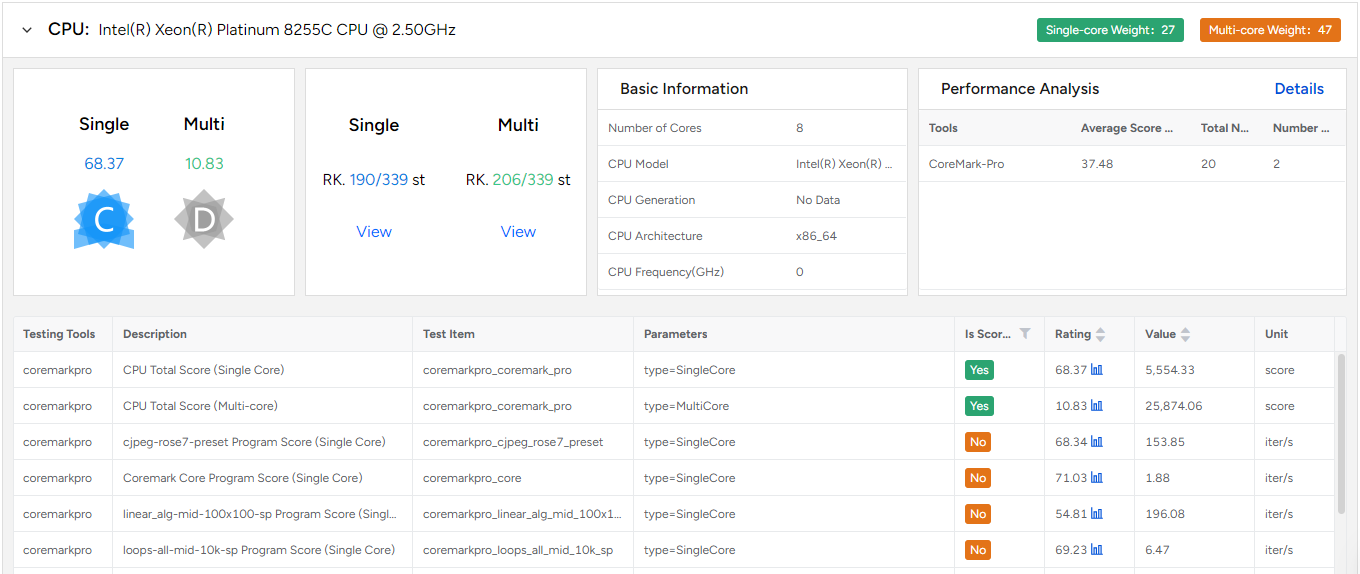
Task: View the Multi core ranking
Action: click(x=518, y=232)
